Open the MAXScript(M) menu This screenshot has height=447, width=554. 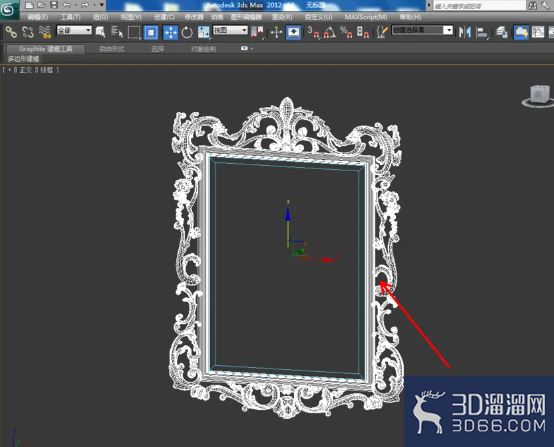coord(366,17)
